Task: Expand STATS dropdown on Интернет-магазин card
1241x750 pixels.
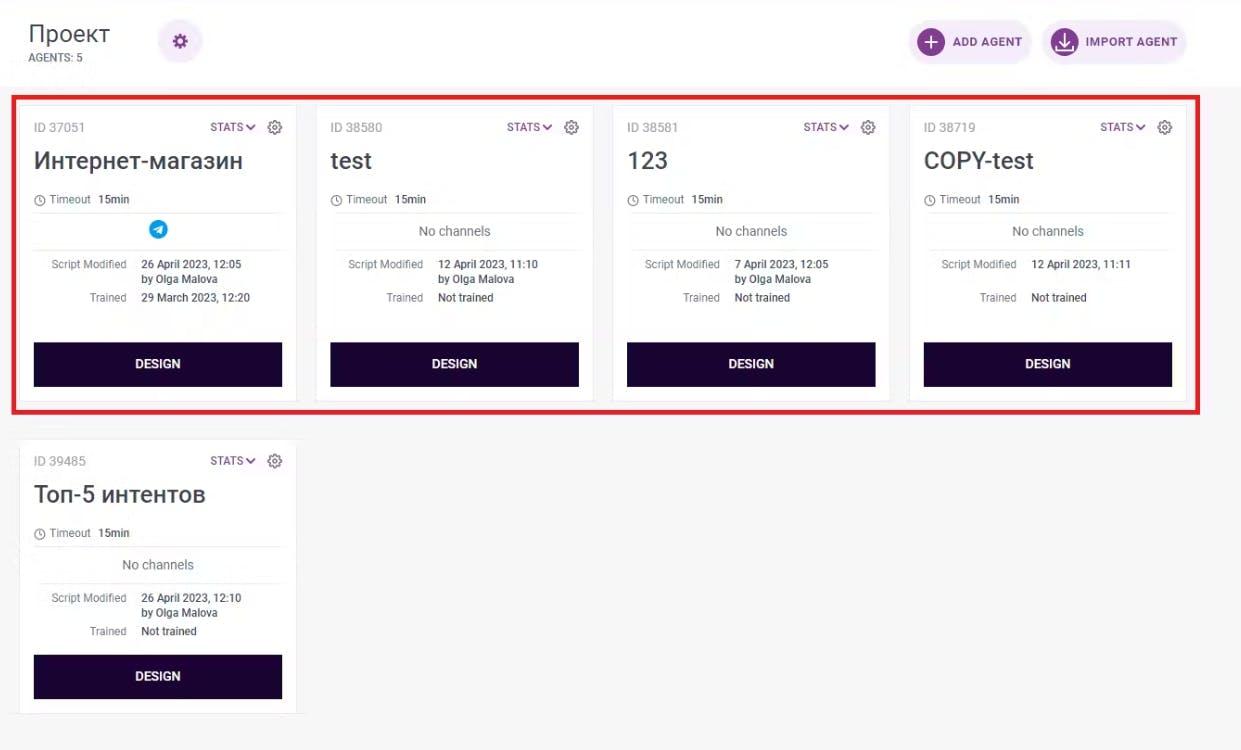Action: click(x=233, y=127)
